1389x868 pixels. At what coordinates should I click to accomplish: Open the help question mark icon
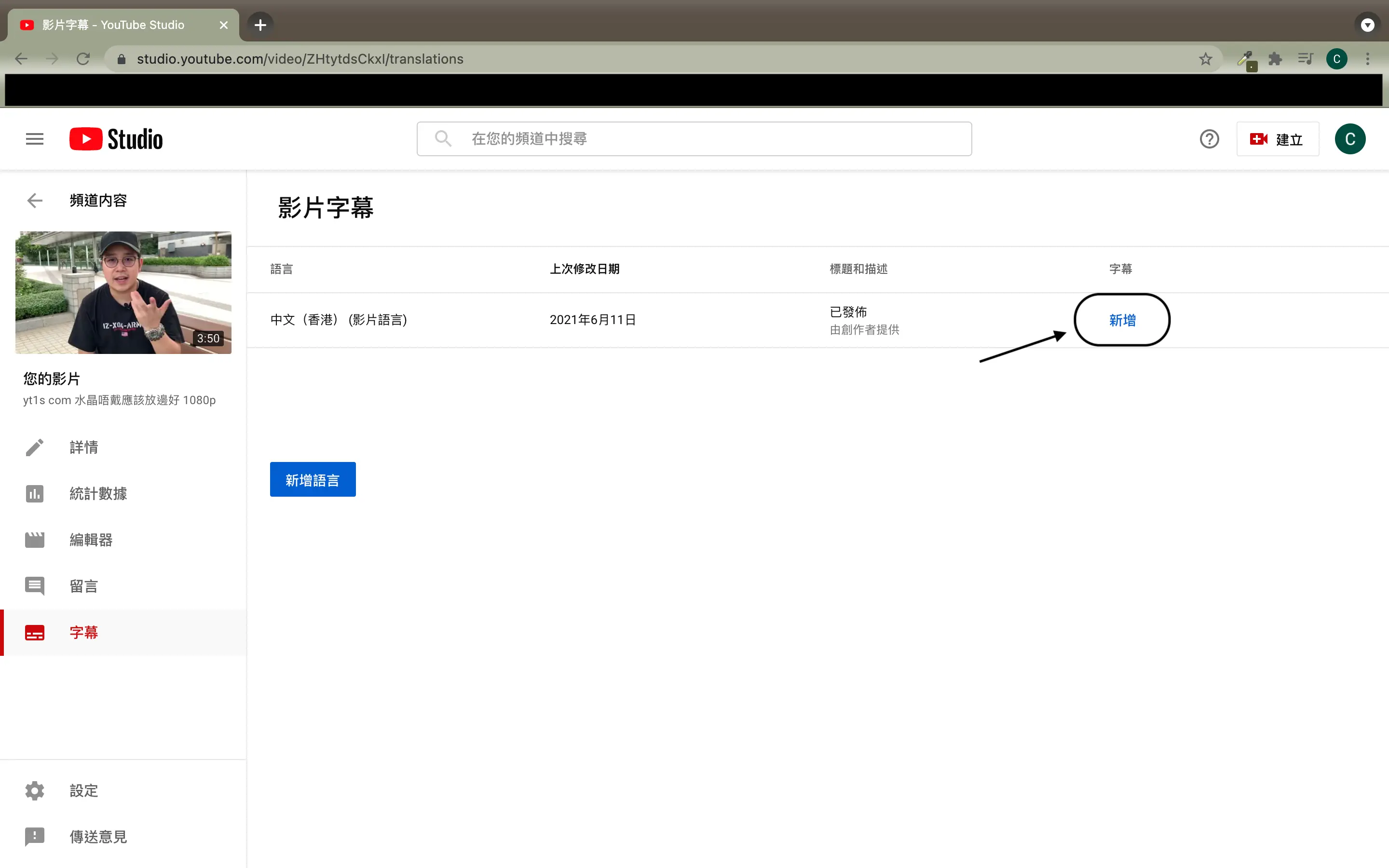1209,139
